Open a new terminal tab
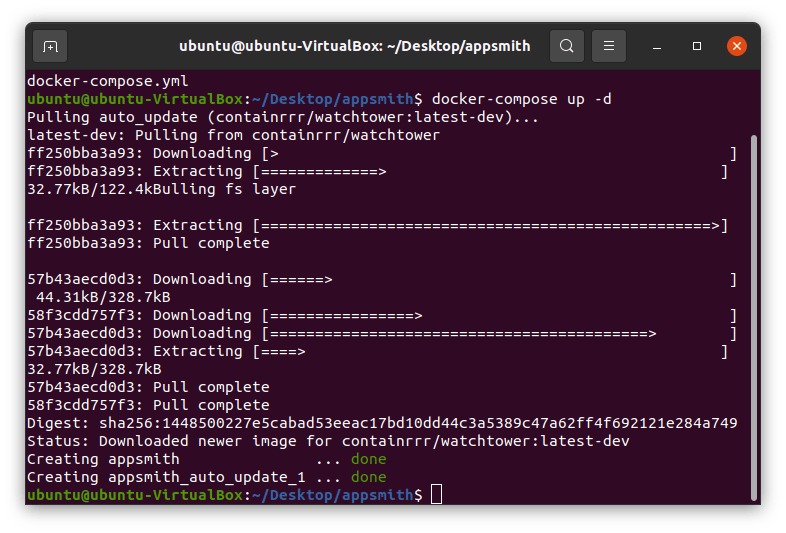The image size is (786, 533). point(50,46)
